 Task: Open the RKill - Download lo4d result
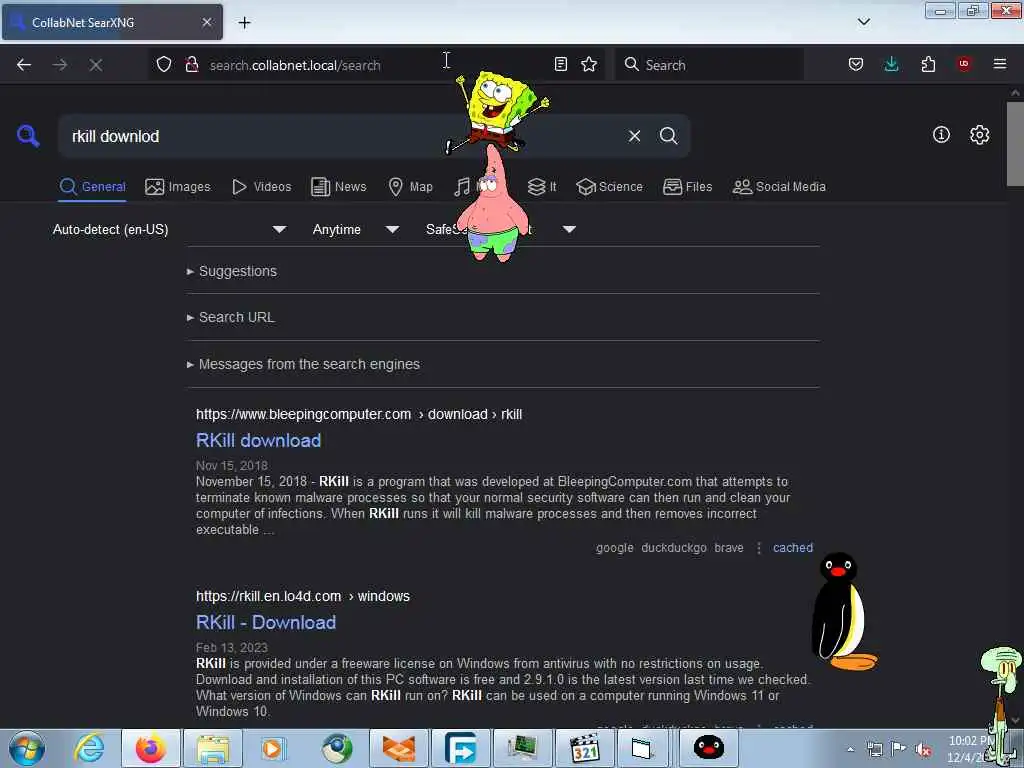point(266,622)
